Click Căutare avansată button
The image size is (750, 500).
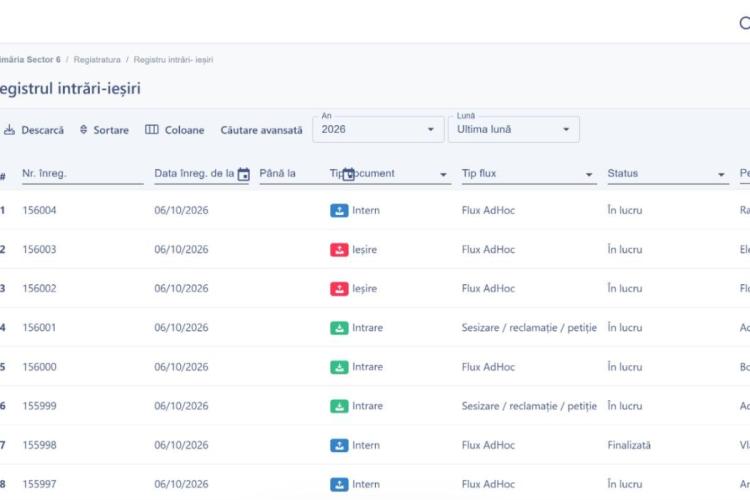261,130
